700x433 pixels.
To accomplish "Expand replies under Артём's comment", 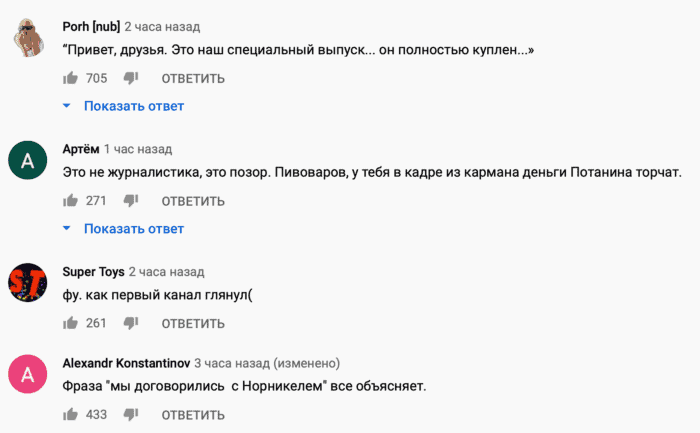I will (134, 229).
